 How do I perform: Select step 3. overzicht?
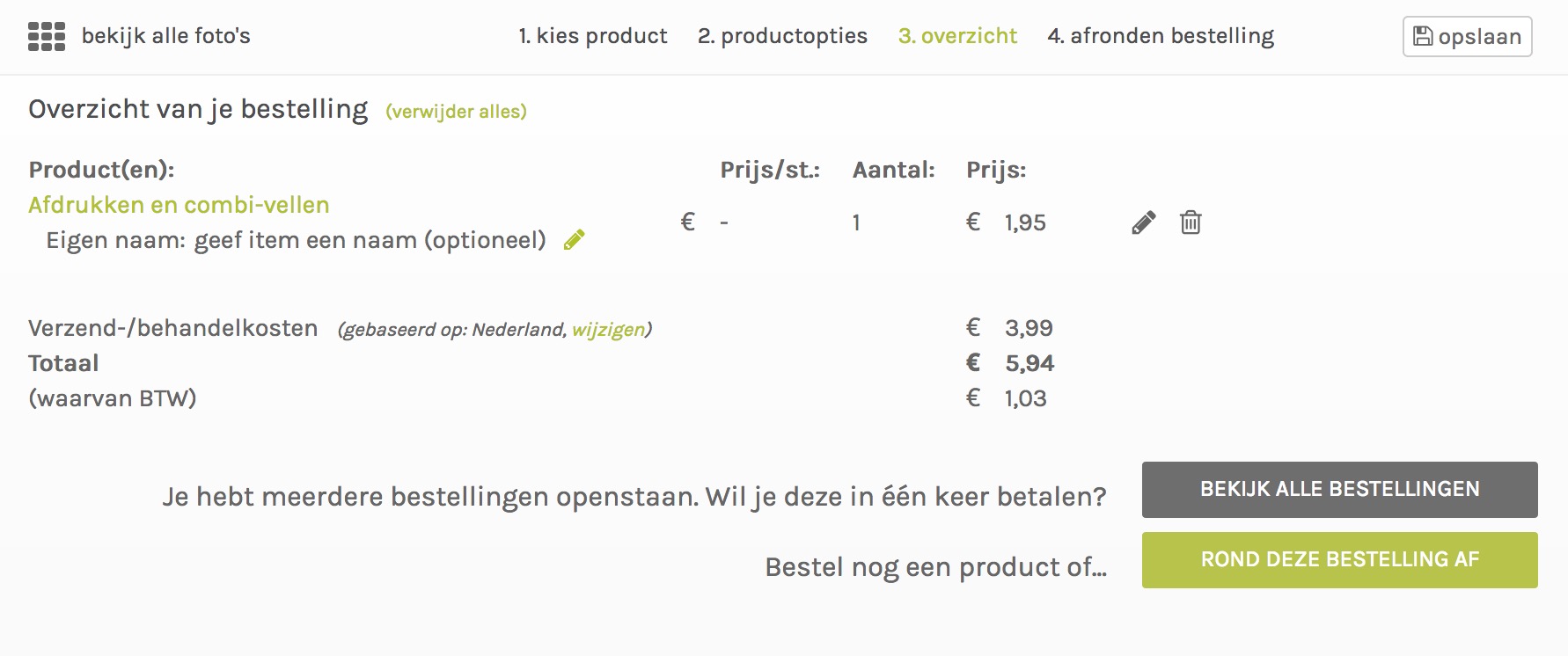pos(957,36)
